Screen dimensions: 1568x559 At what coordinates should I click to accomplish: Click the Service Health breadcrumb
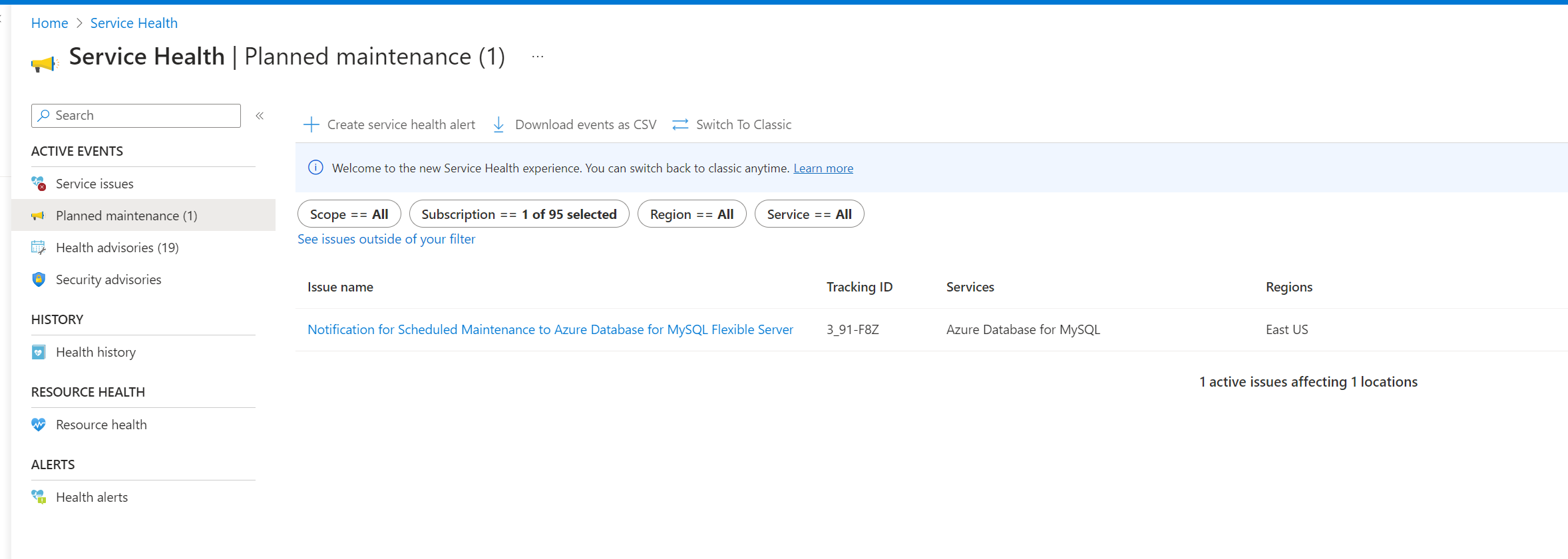tap(134, 23)
